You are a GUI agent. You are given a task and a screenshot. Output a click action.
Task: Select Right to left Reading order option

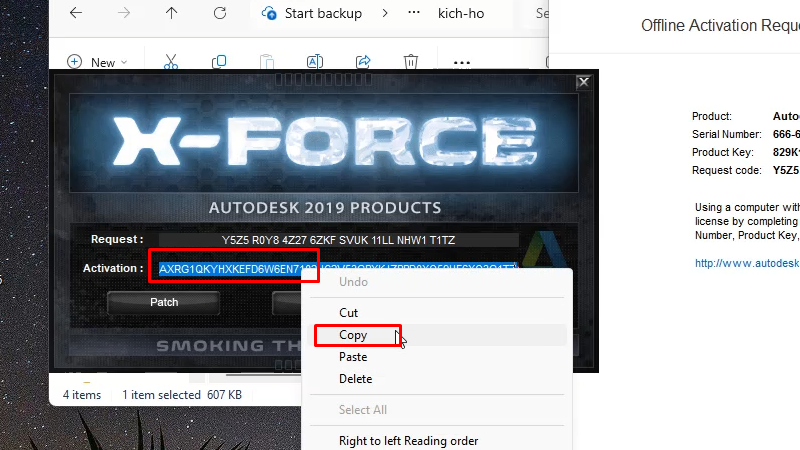[408, 441]
